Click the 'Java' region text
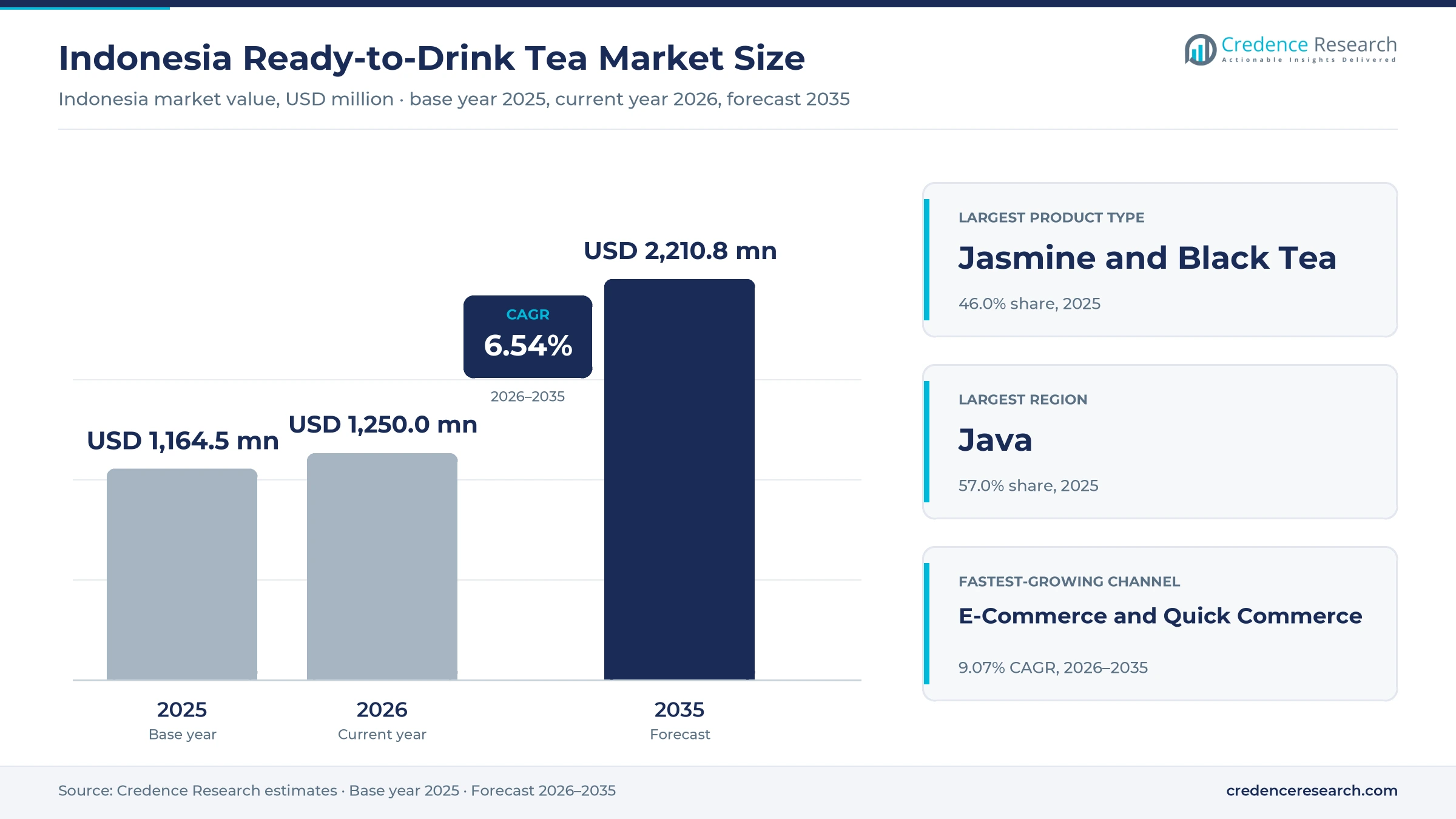The image size is (1456, 819). [x=995, y=440]
